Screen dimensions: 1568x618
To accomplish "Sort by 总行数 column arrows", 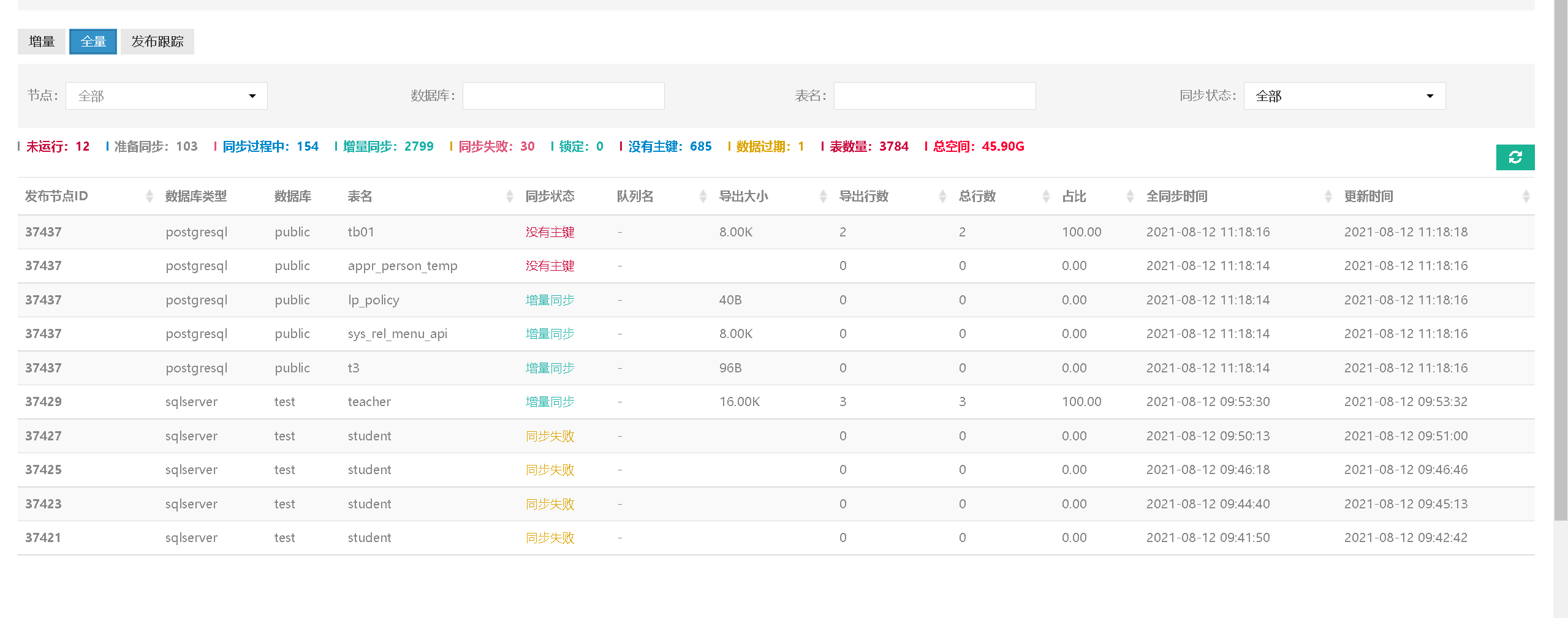I will click(1046, 196).
